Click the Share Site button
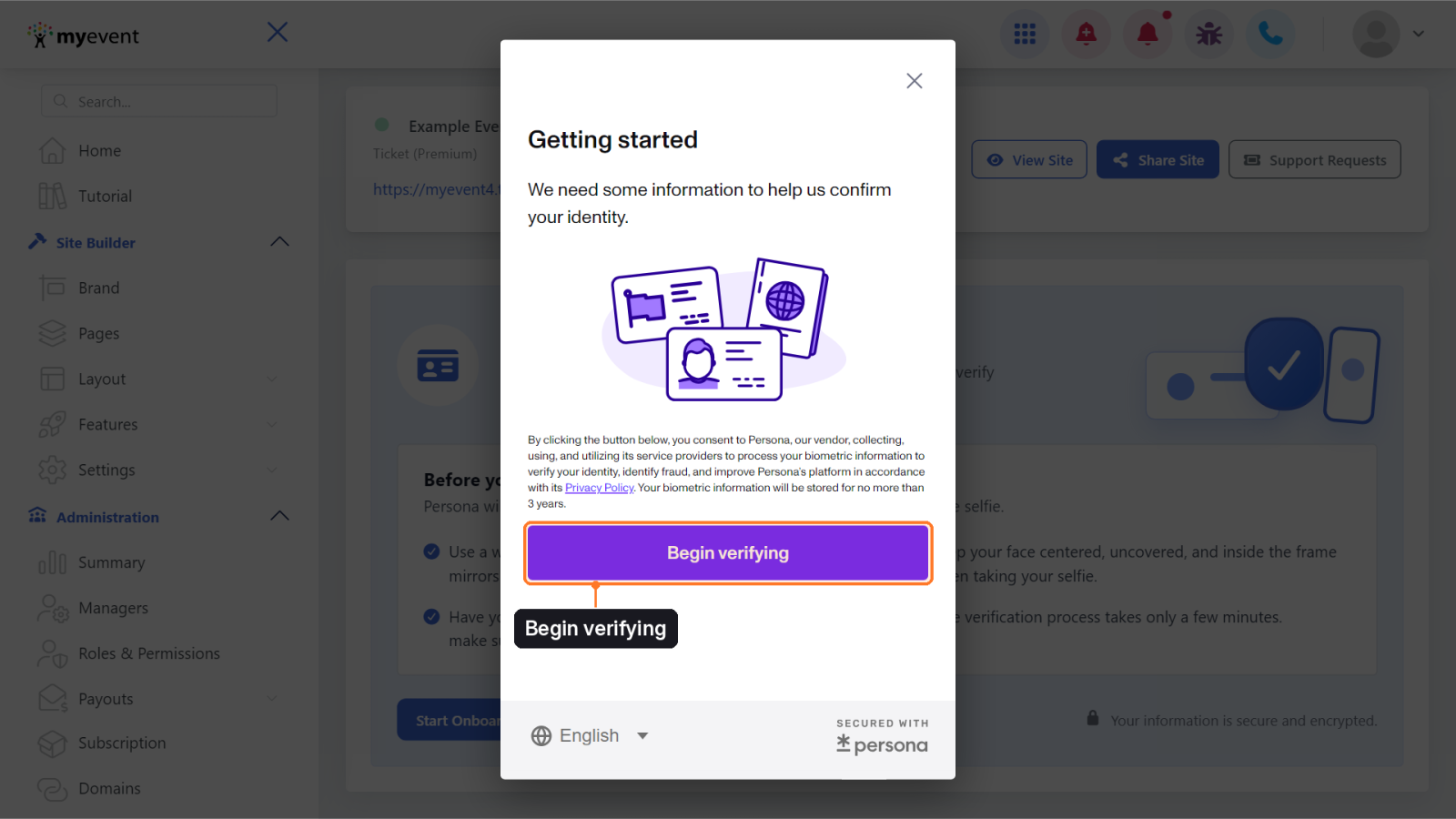This screenshot has width=1456, height=819. (1158, 160)
